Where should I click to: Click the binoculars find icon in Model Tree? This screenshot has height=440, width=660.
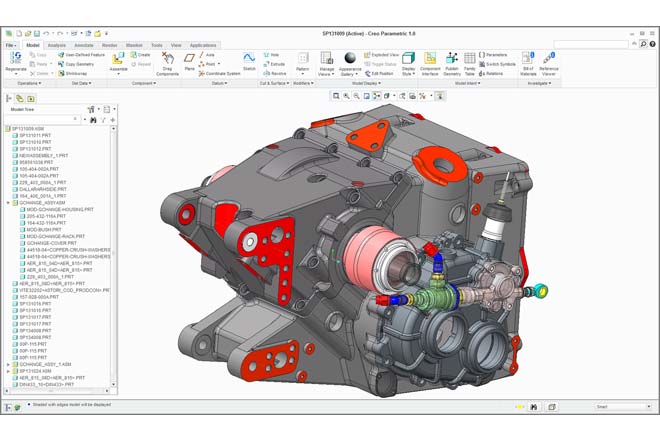(x=93, y=120)
